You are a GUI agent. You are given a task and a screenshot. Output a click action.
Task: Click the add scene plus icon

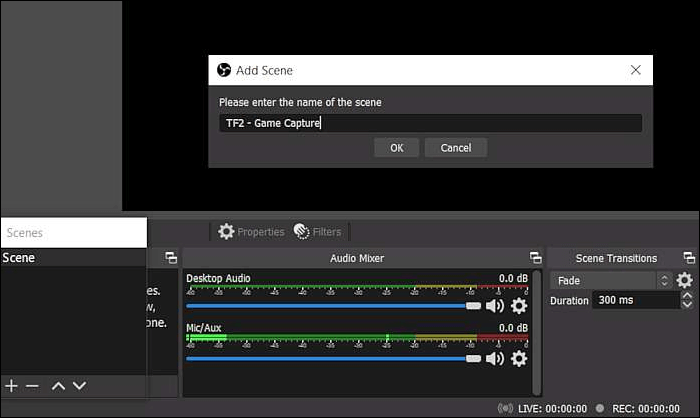(12, 386)
